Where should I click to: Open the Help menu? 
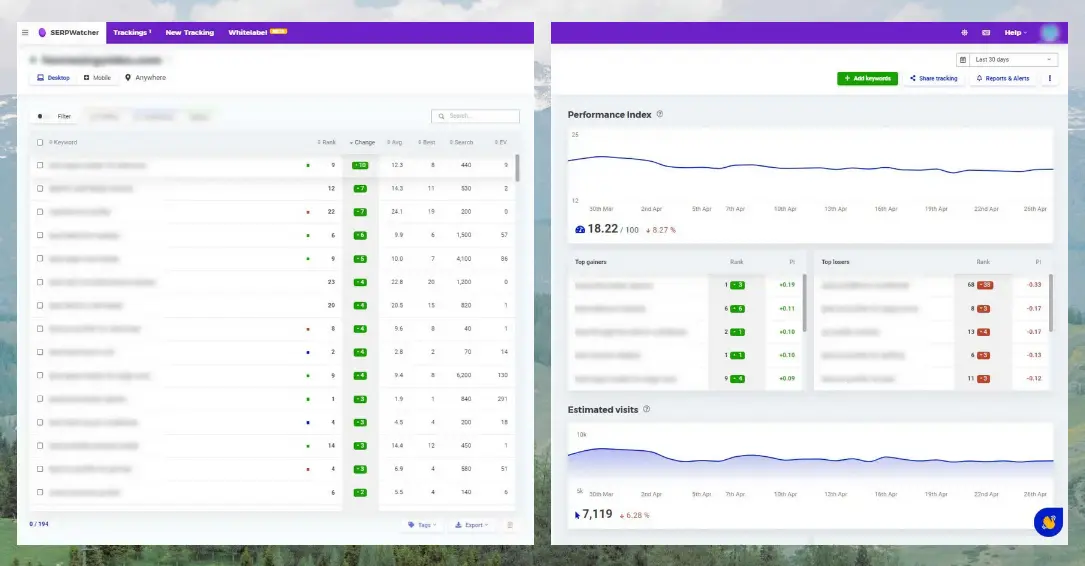1015,33
